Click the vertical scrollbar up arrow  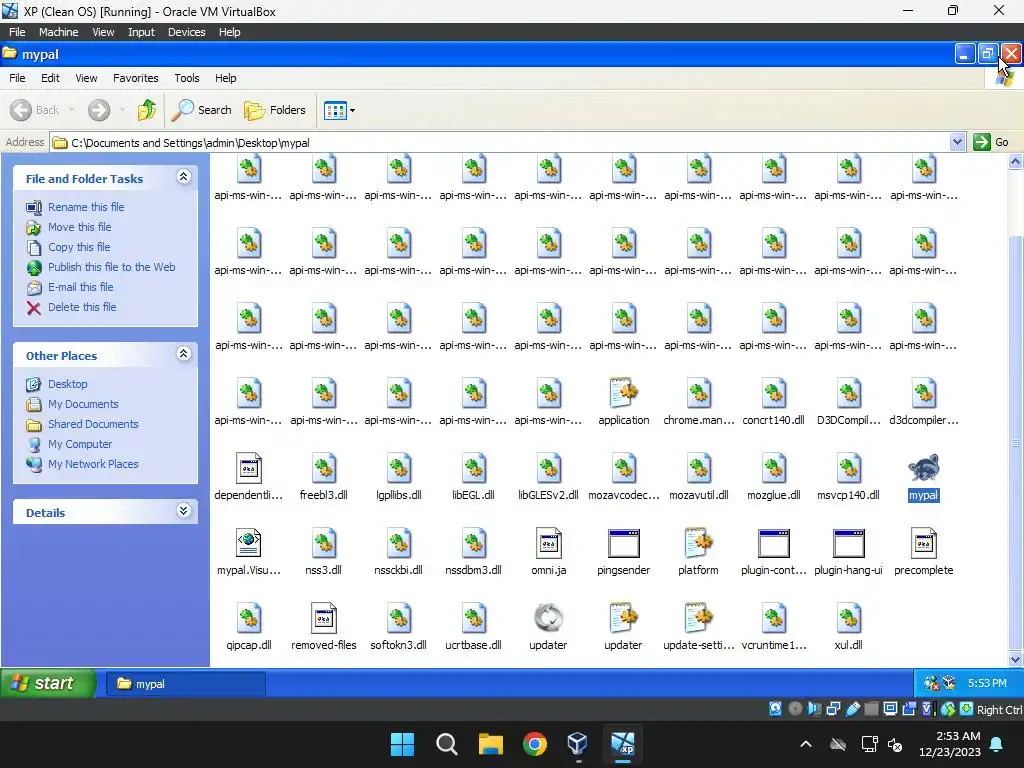click(x=1015, y=161)
